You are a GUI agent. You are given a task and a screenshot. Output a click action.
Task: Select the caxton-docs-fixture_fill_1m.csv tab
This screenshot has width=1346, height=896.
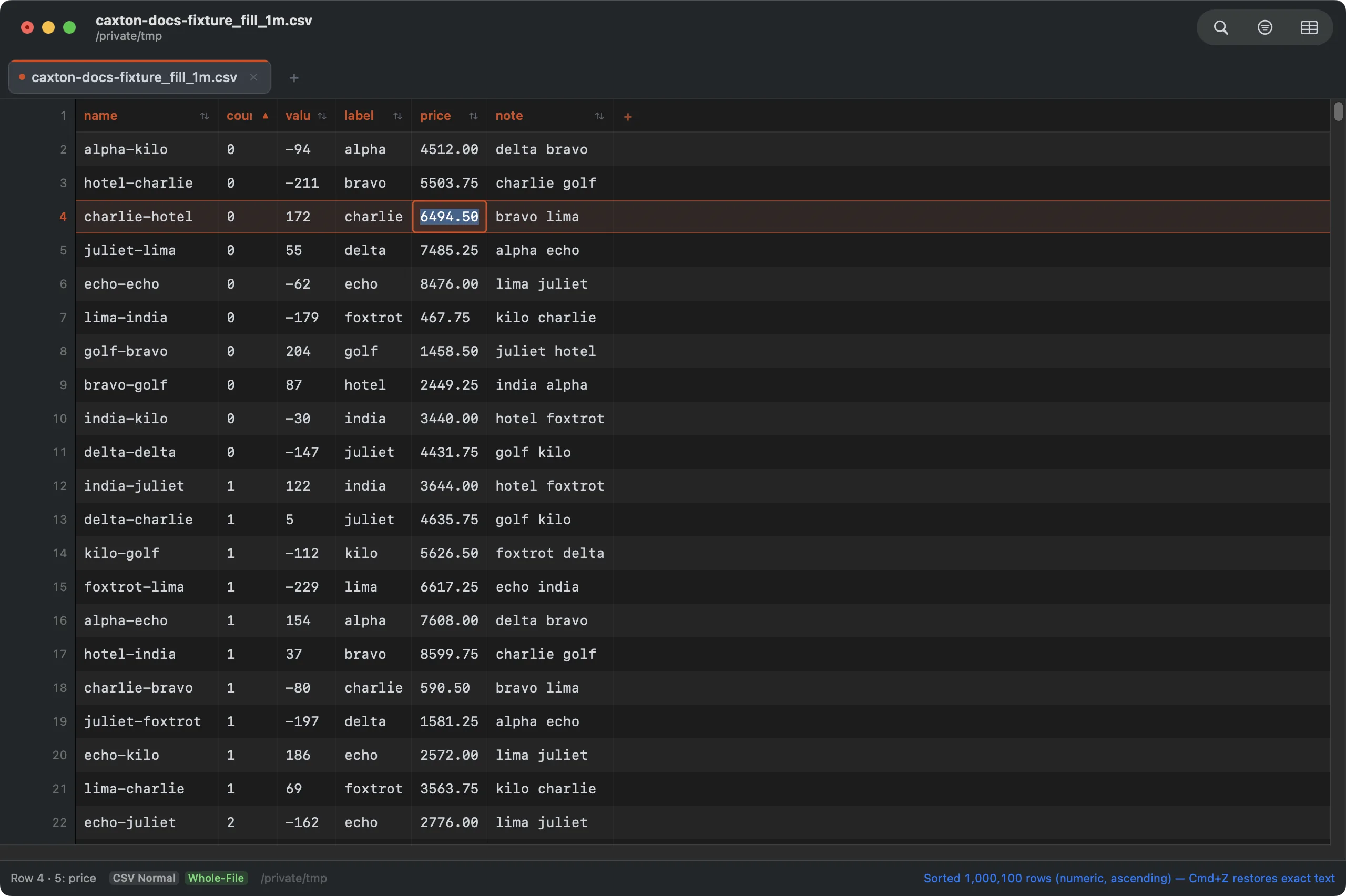pyautogui.click(x=139, y=77)
